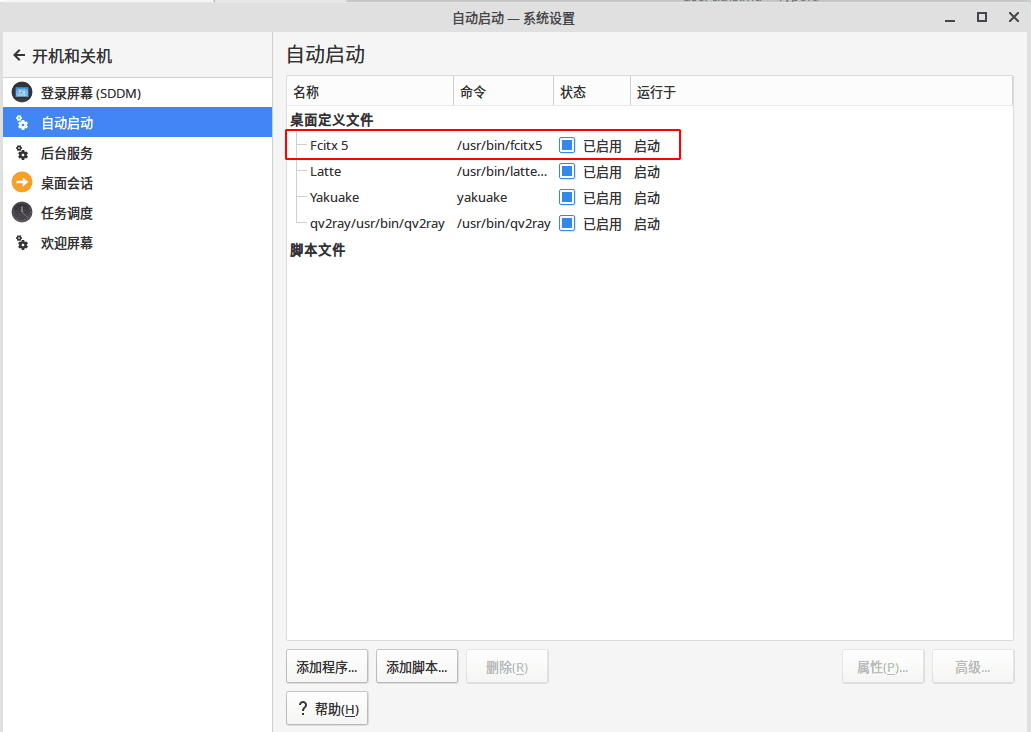Open 任务调度 via its clock icon
Viewport: 1031px width, 732px height.
click(22, 213)
